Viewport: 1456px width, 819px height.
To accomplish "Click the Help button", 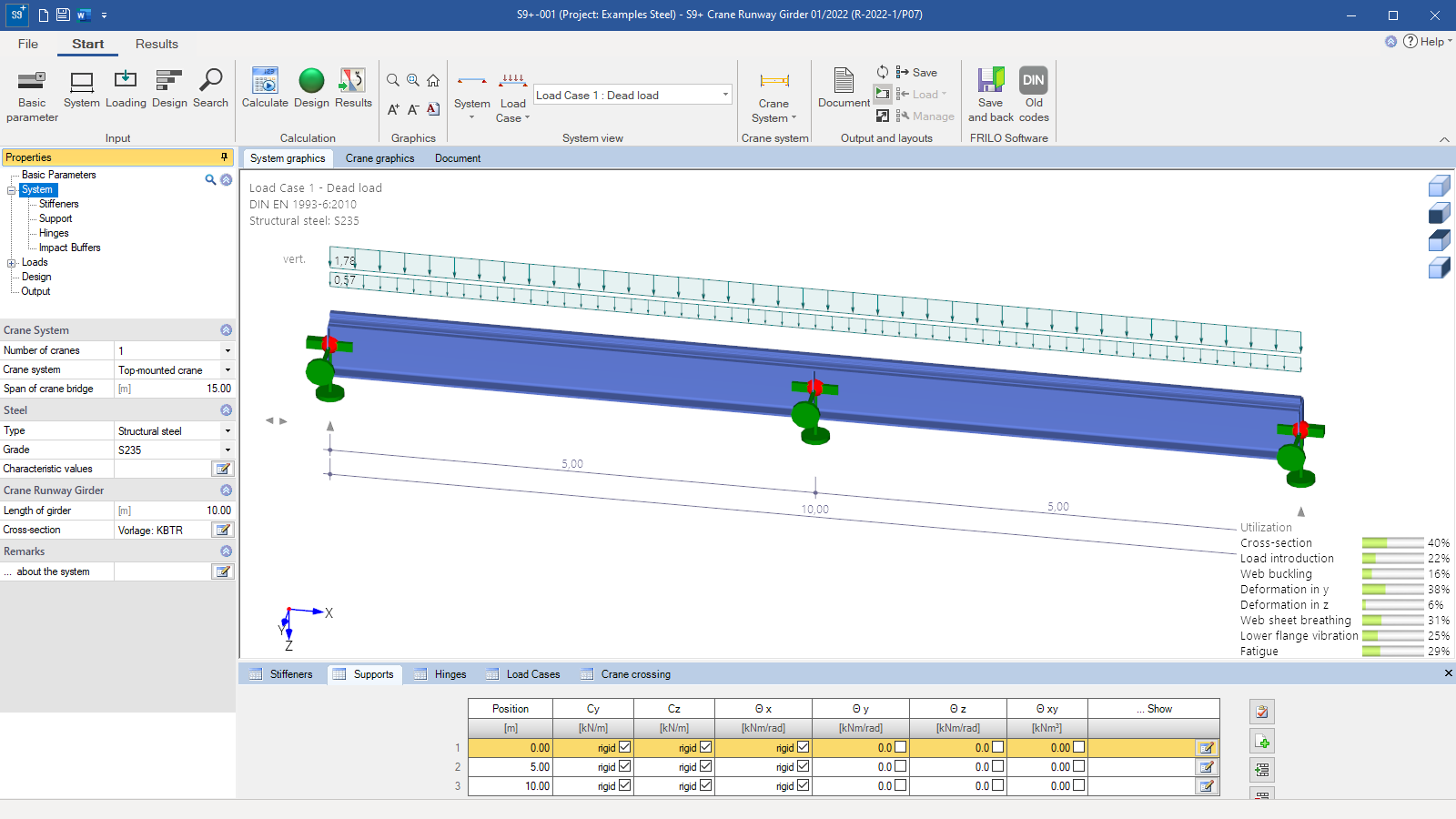I will point(1426,41).
